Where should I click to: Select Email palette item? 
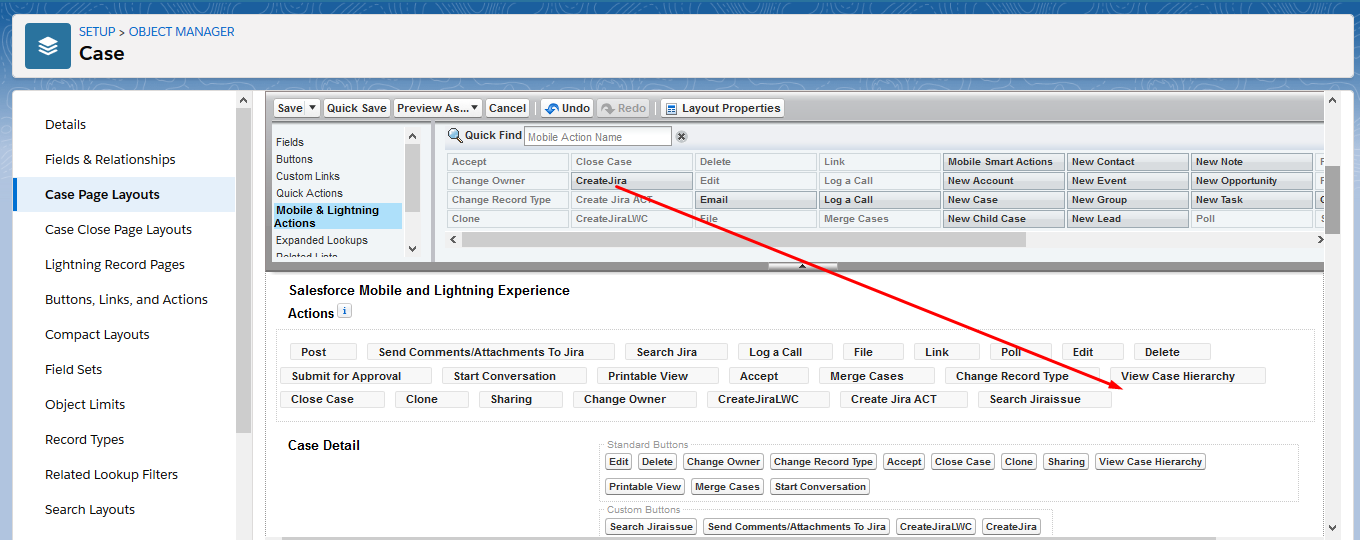tap(756, 200)
